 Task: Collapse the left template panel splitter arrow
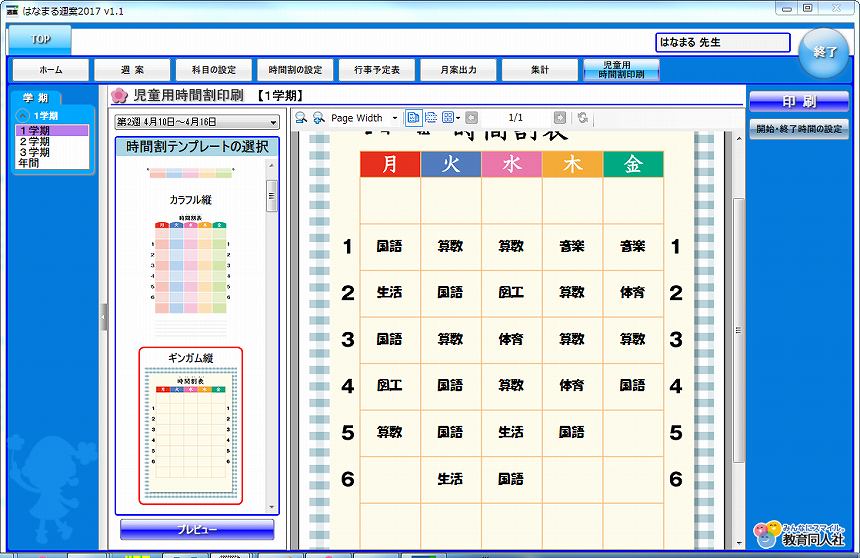(103, 317)
